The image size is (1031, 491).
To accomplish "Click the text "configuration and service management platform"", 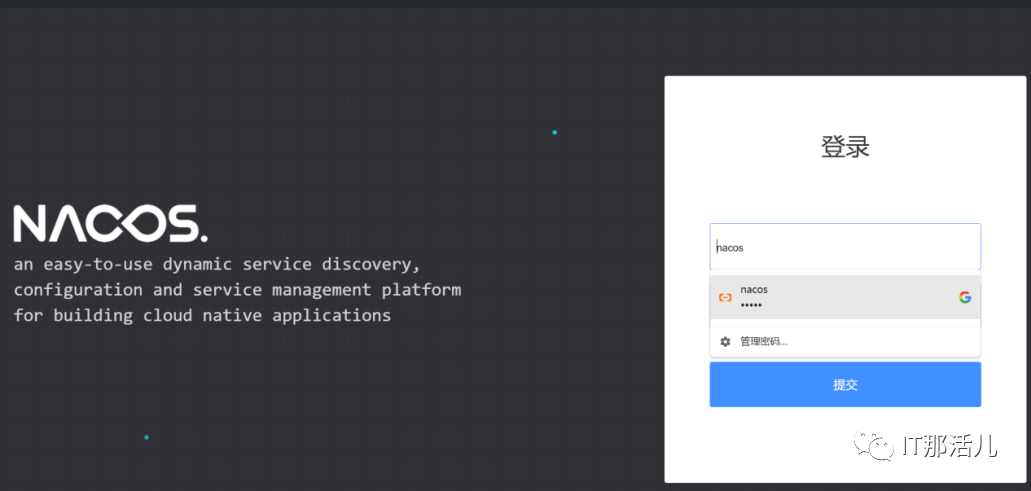I will pyautogui.click(x=237, y=290).
